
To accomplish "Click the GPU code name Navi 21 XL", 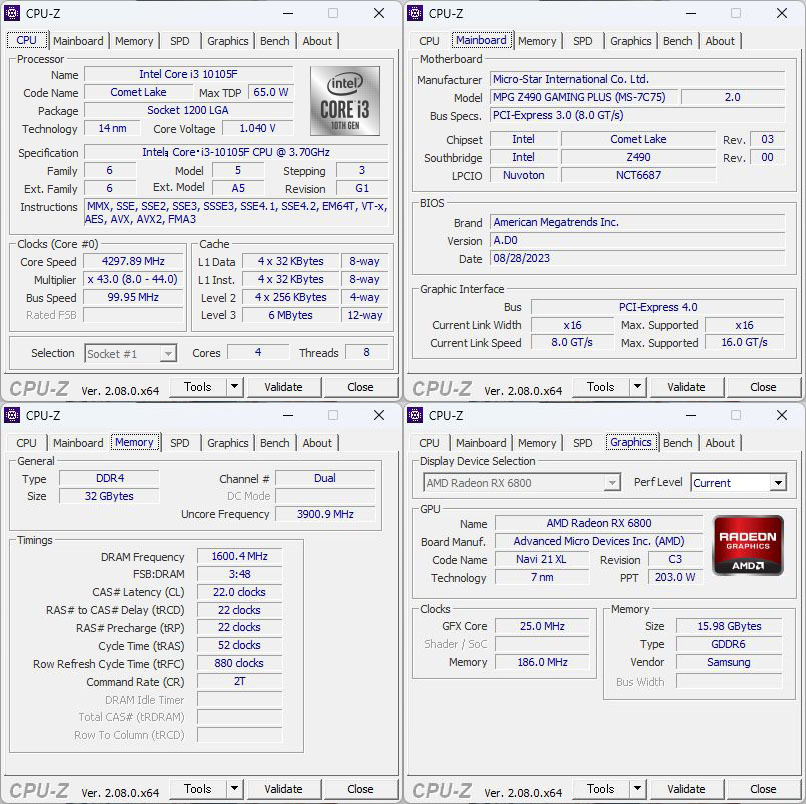I will [542, 559].
